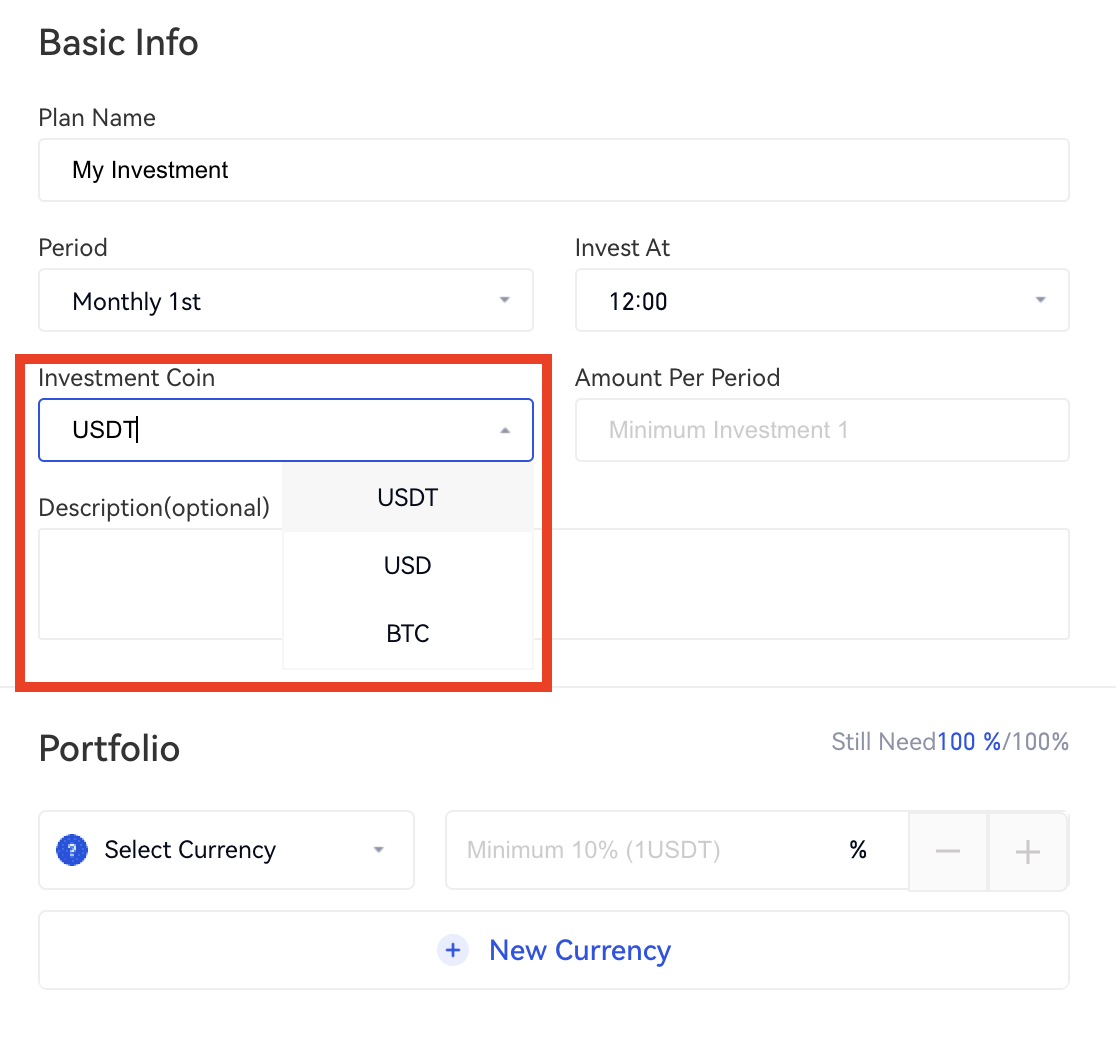Focus the Plan Name field containing My Investment
The image size is (1116, 1044).
pyautogui.click(x=553, y=170)
